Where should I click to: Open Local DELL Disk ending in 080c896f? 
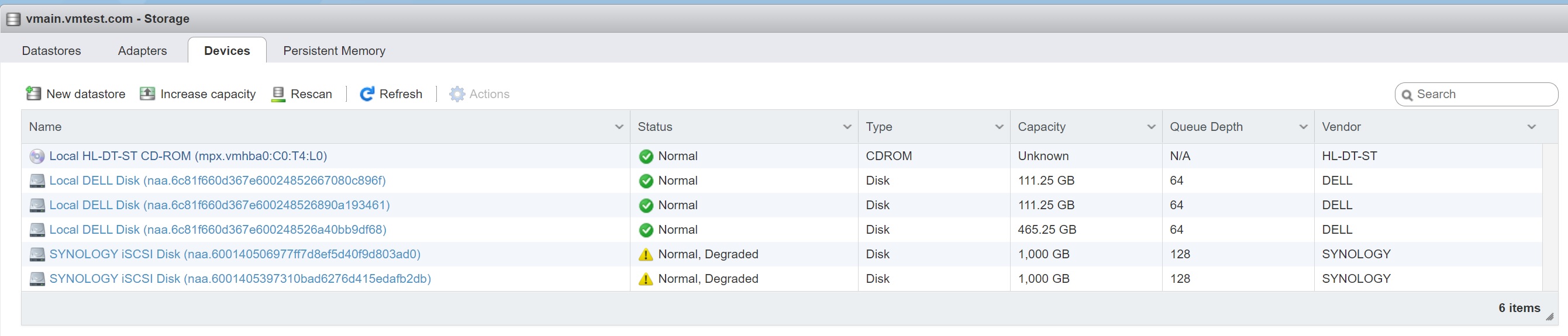pos(218,181)
